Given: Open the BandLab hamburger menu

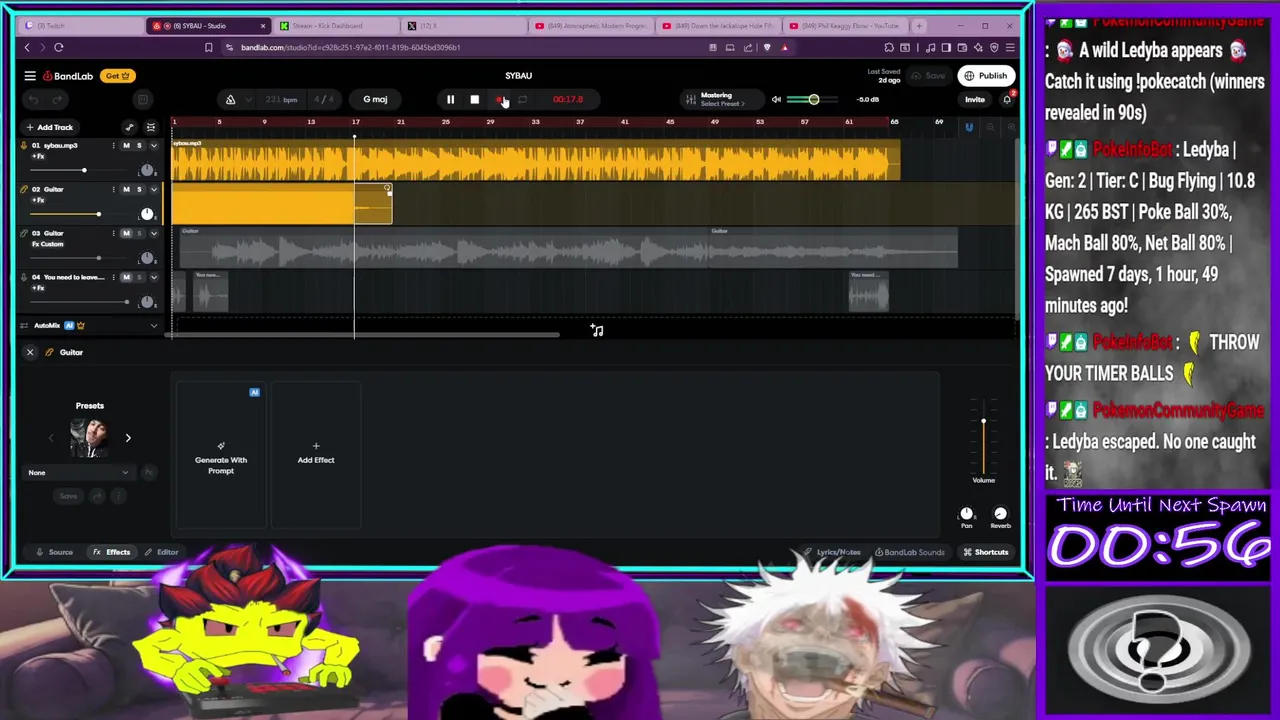Looking at the screenshot, I should 30,76.
